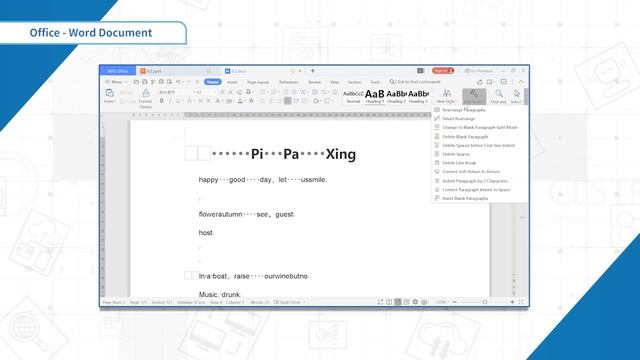This screenshot has height=360, width=640.
Task: Switch to the Page Layout ribbon tab
Action: click(258, 82)
